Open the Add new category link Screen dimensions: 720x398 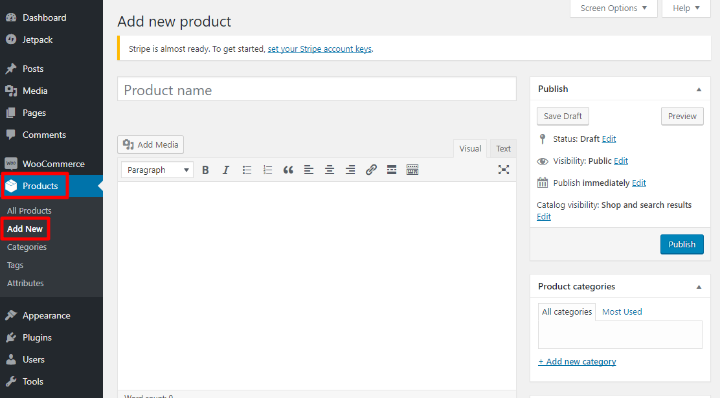coord(577,362)
